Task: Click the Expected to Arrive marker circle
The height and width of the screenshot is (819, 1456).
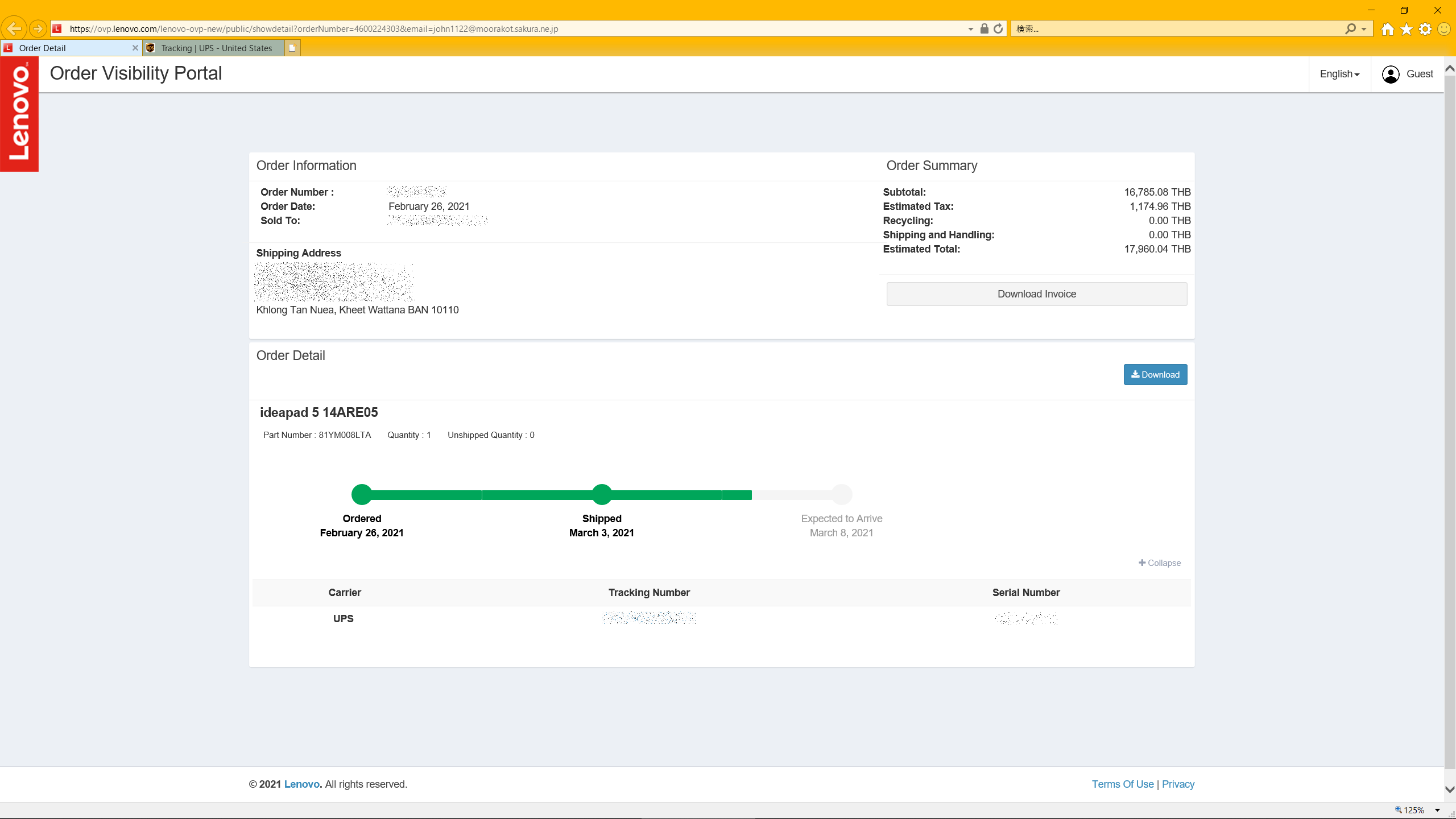Action: click(842, 494)
